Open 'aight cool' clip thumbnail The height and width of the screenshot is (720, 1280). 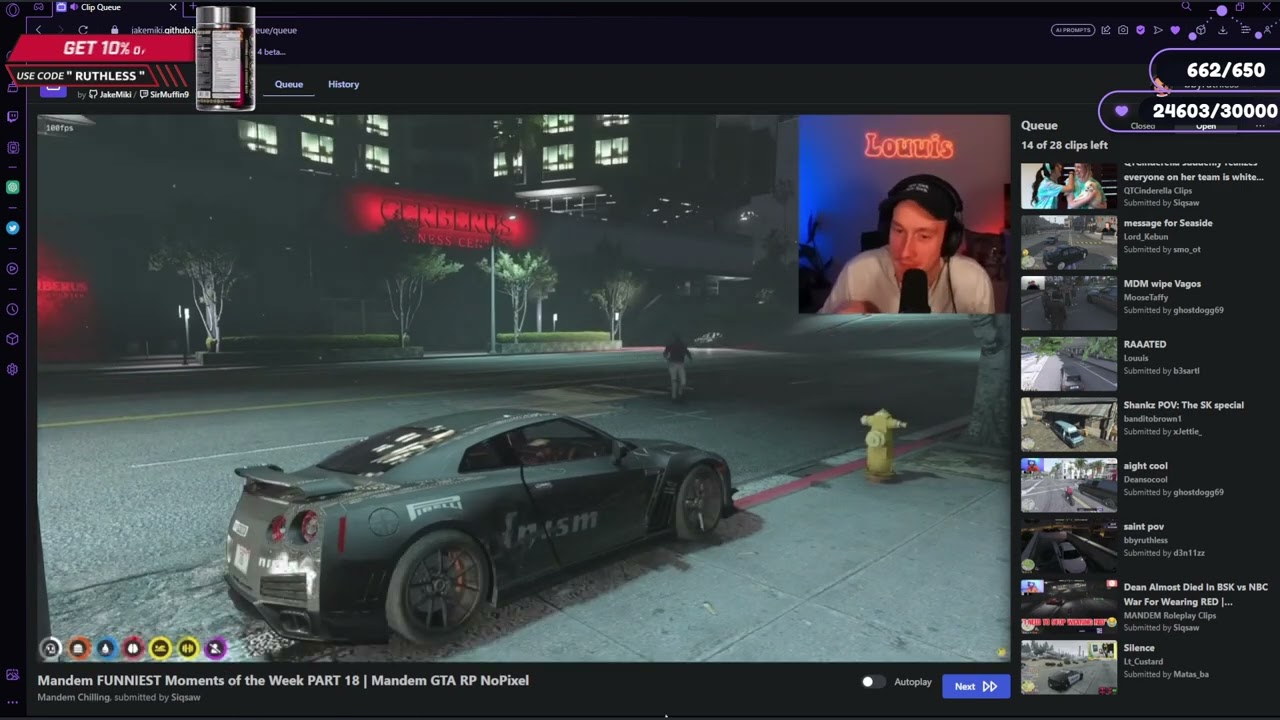tap(1069, 485)
